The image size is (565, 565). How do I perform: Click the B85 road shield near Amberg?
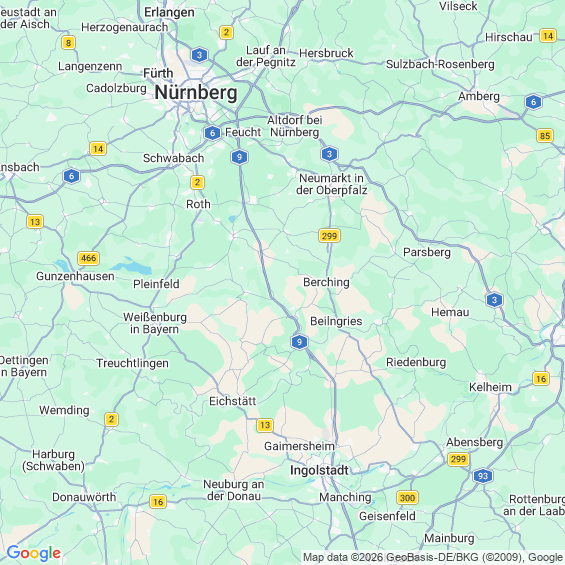[545, 136]
